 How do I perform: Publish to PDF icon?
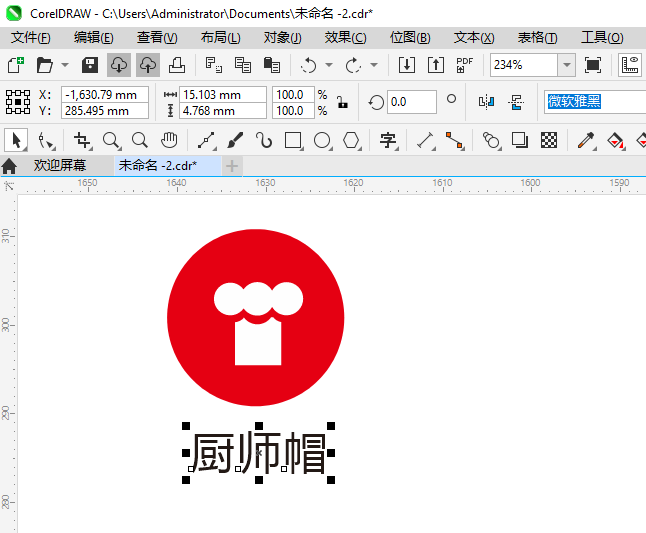point(465,65)
